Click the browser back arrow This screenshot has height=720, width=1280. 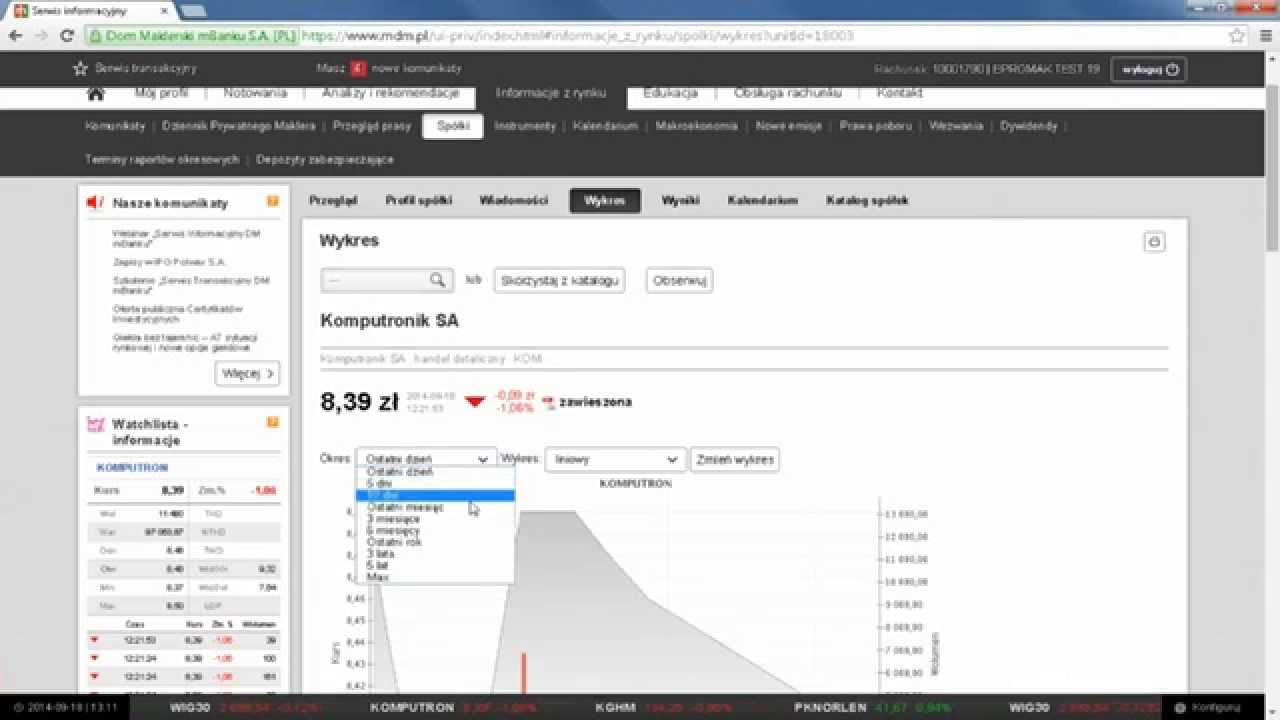[15, 35]
